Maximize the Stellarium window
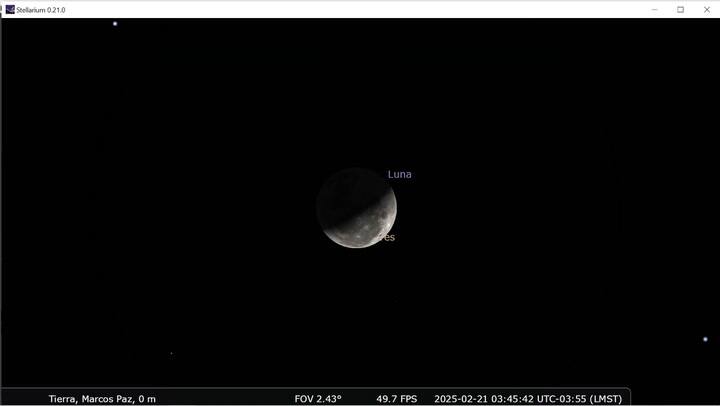 [x=681, y=10]
